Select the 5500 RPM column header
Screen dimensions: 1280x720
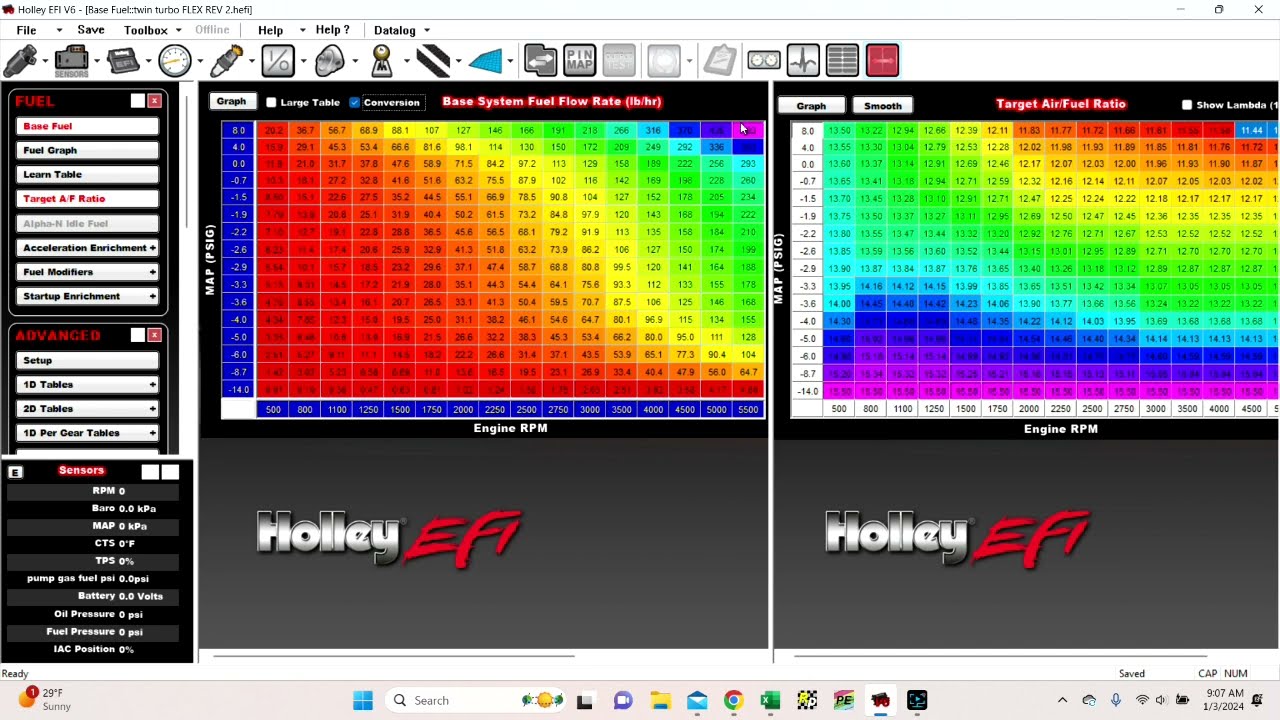tap(748, 409)
